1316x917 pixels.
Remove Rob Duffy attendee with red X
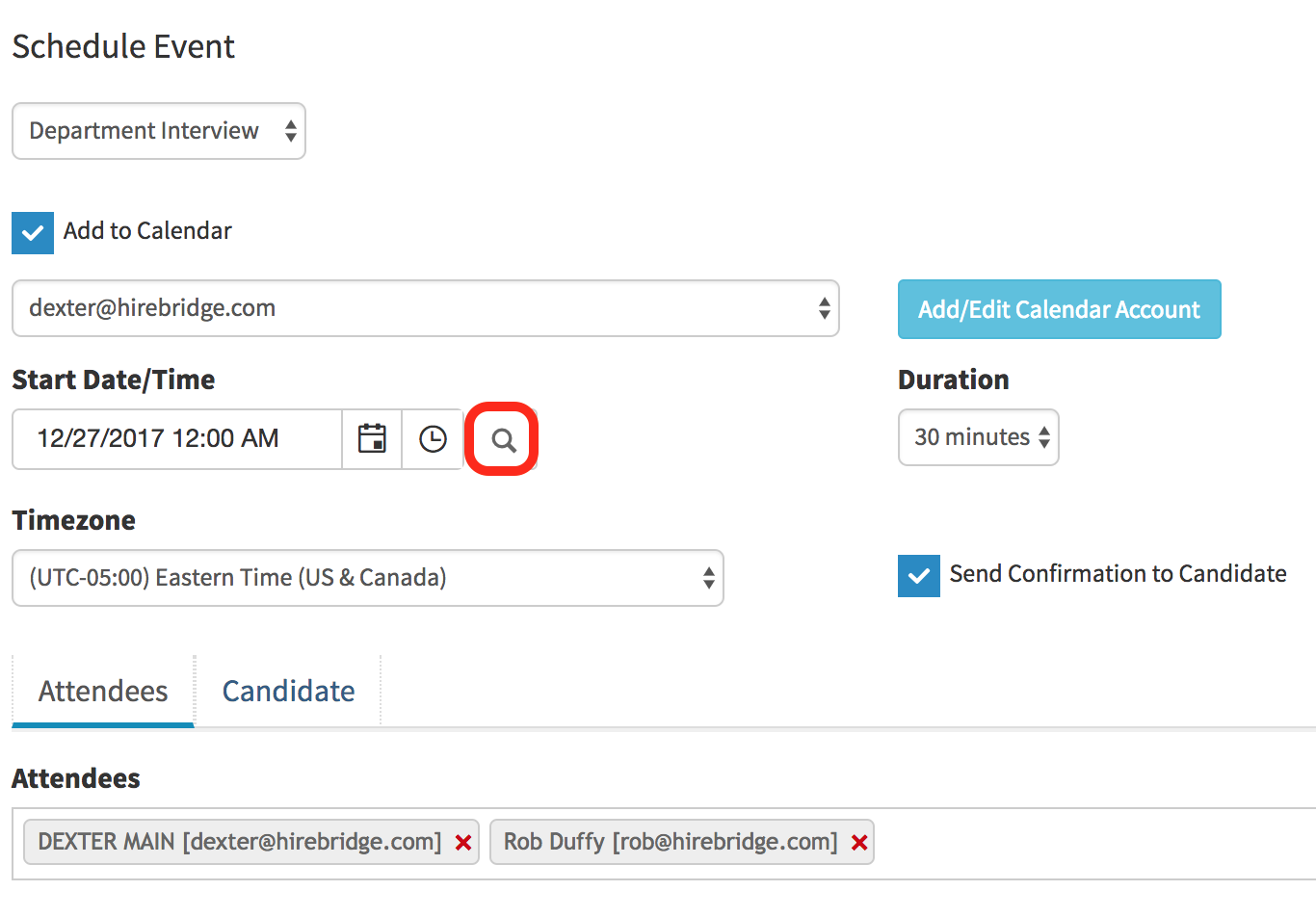(x=859, y=843)
